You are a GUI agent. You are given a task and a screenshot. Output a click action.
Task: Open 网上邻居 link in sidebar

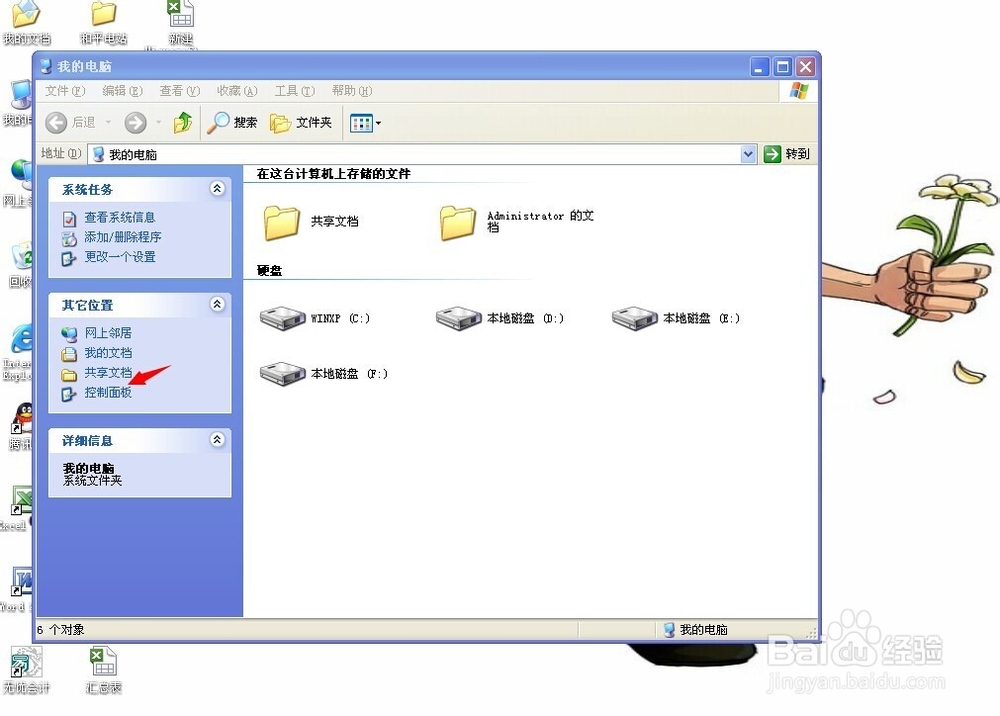(x=108, y=333)
